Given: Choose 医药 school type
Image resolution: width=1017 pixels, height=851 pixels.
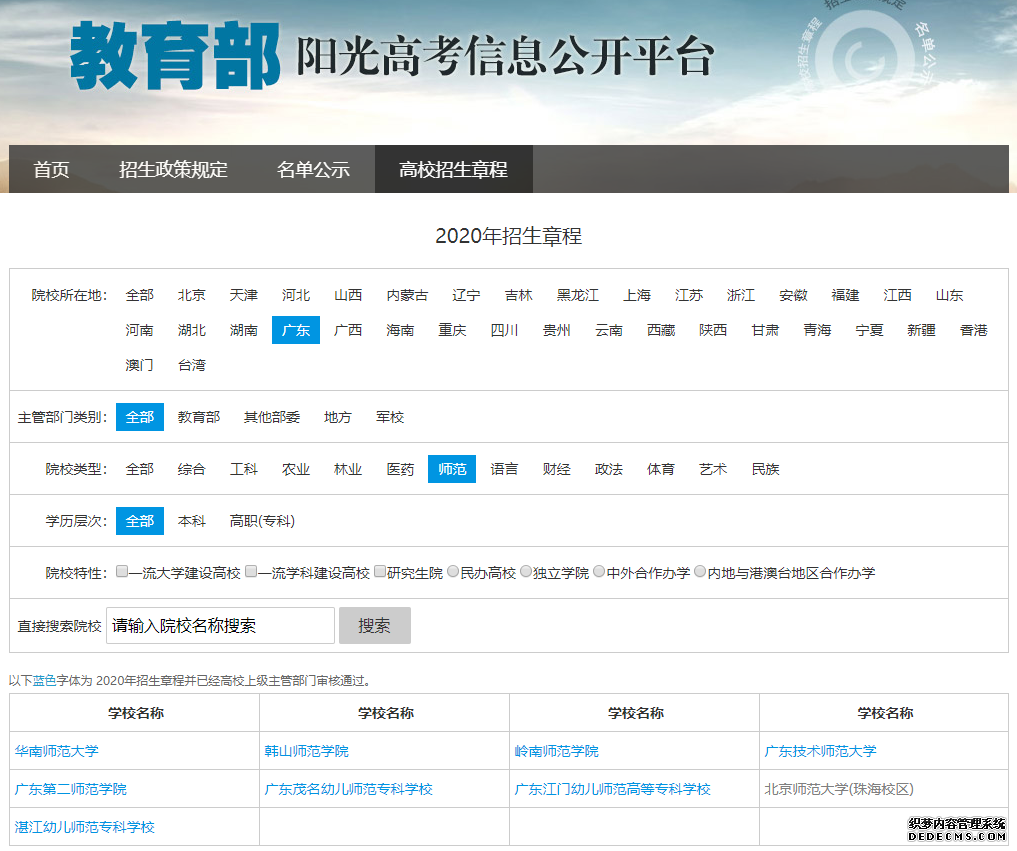Looking at the screenshot, I should (400, 469).
